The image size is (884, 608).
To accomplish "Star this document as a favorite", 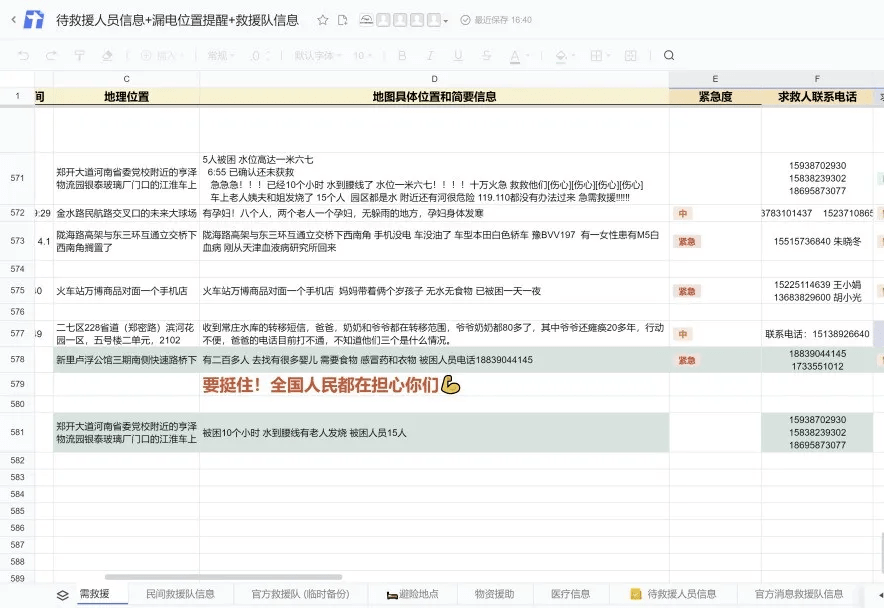I will point(322,20).
